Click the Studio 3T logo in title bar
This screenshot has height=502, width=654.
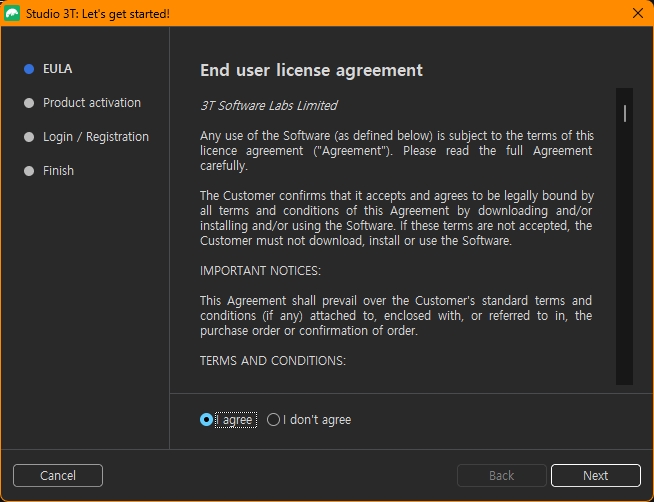[12, 13]
